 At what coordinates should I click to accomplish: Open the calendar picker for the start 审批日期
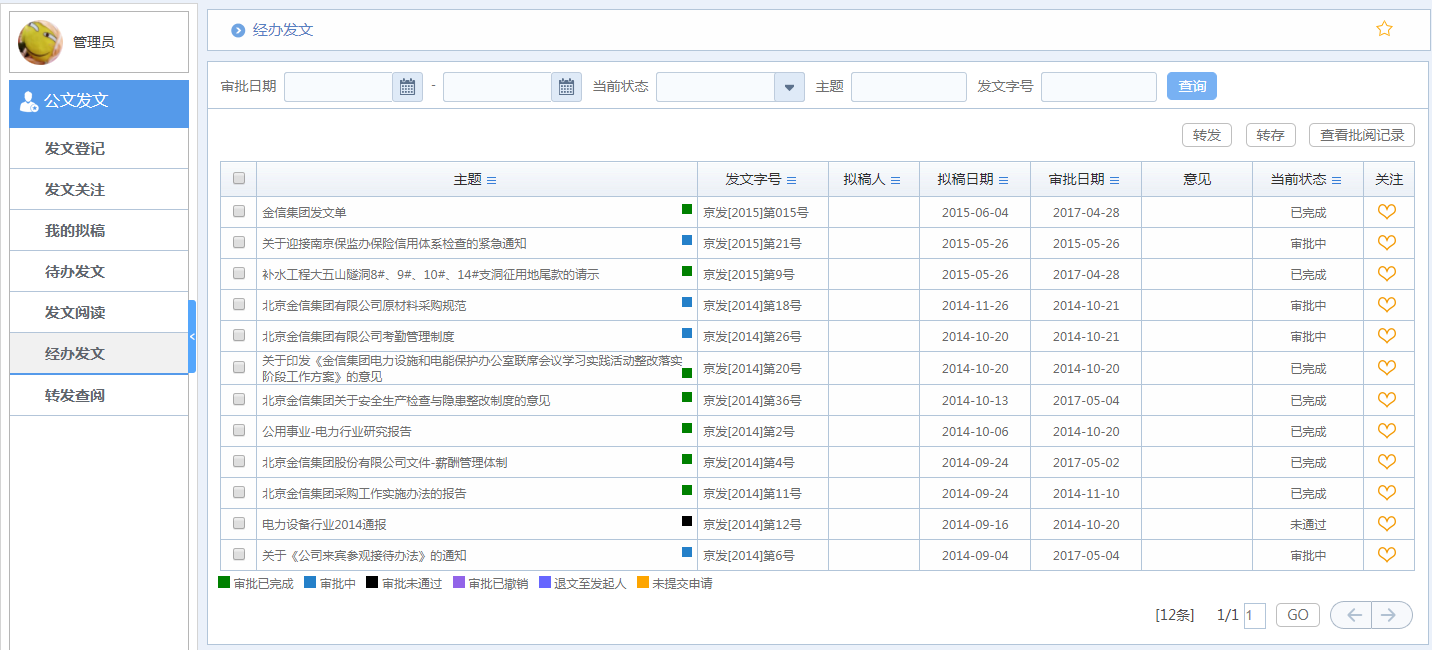coord(406,86)
